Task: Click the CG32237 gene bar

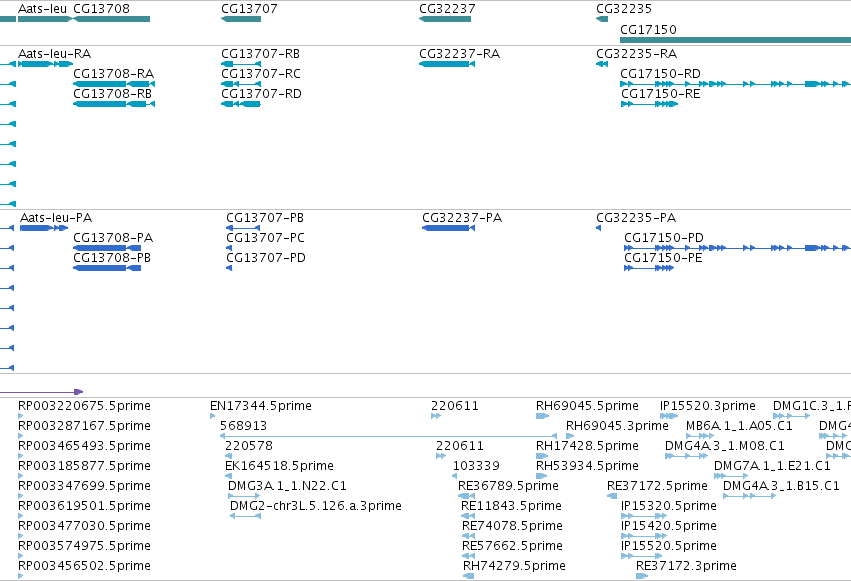Action: tap(445, 19)
